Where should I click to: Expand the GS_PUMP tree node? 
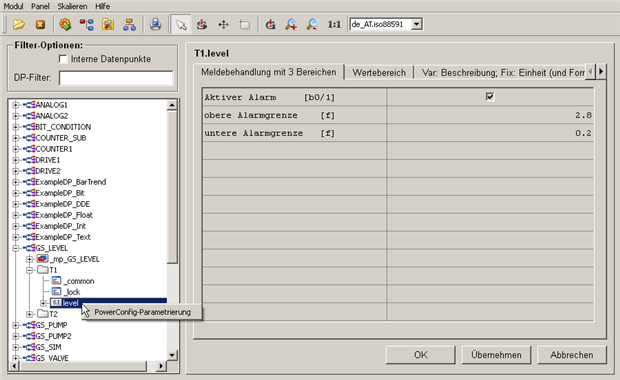(x=15, y=325)
